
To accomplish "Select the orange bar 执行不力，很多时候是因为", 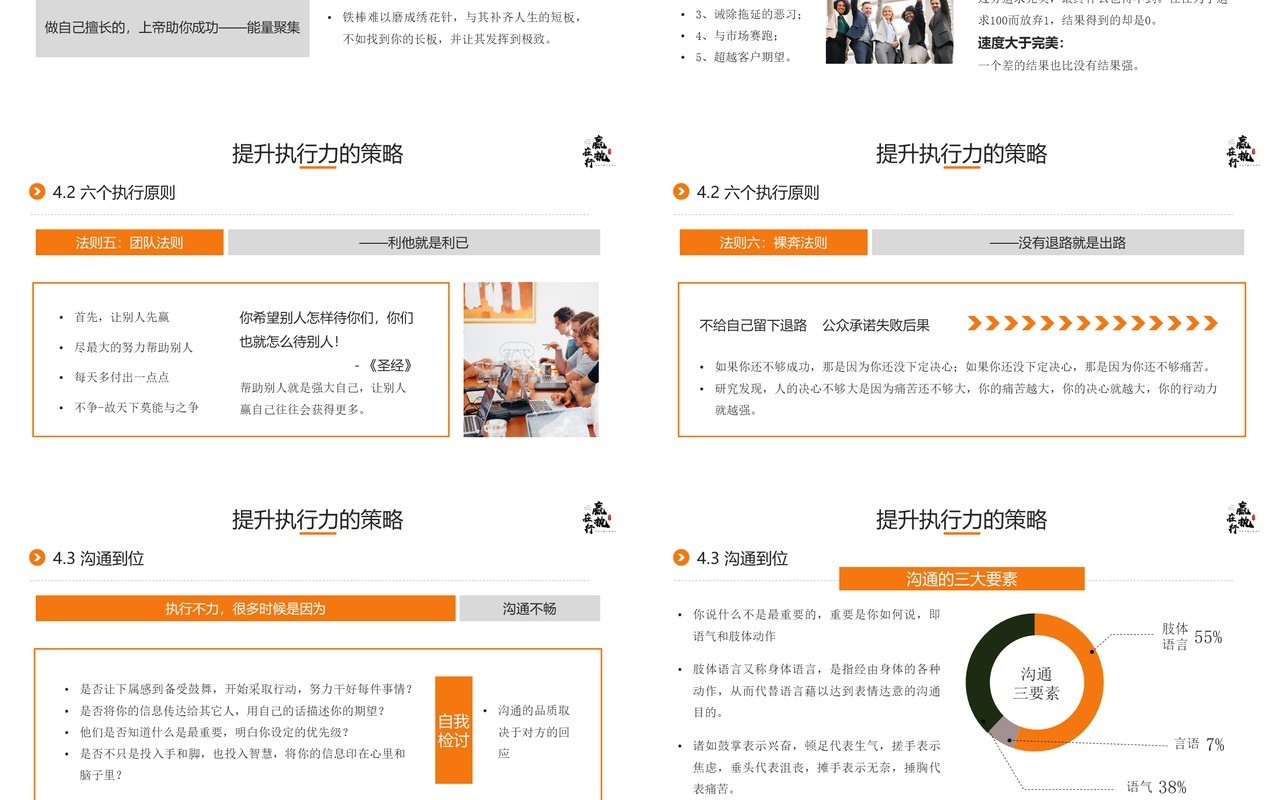I will pyautogui.click(x=246, y=608).
